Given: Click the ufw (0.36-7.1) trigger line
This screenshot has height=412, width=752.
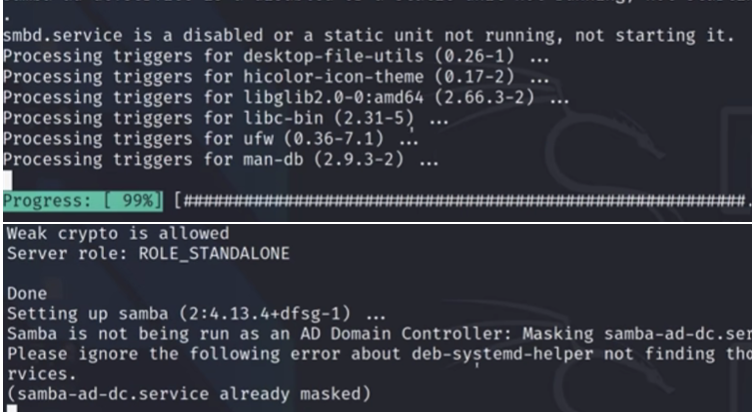Looking at the screenshot, I should (211, 139).
